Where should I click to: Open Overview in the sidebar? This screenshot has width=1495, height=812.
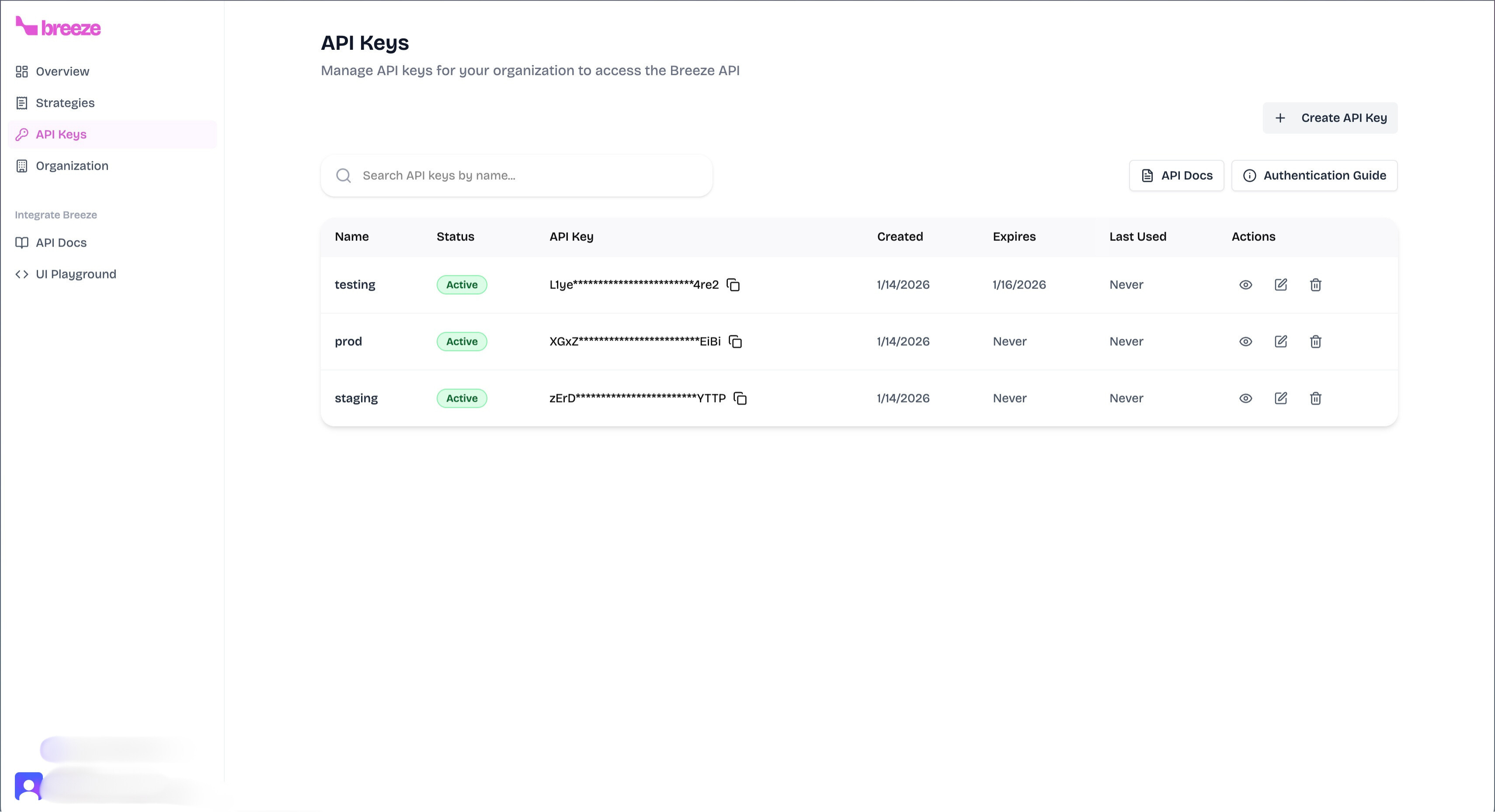(x=62, y=71)
